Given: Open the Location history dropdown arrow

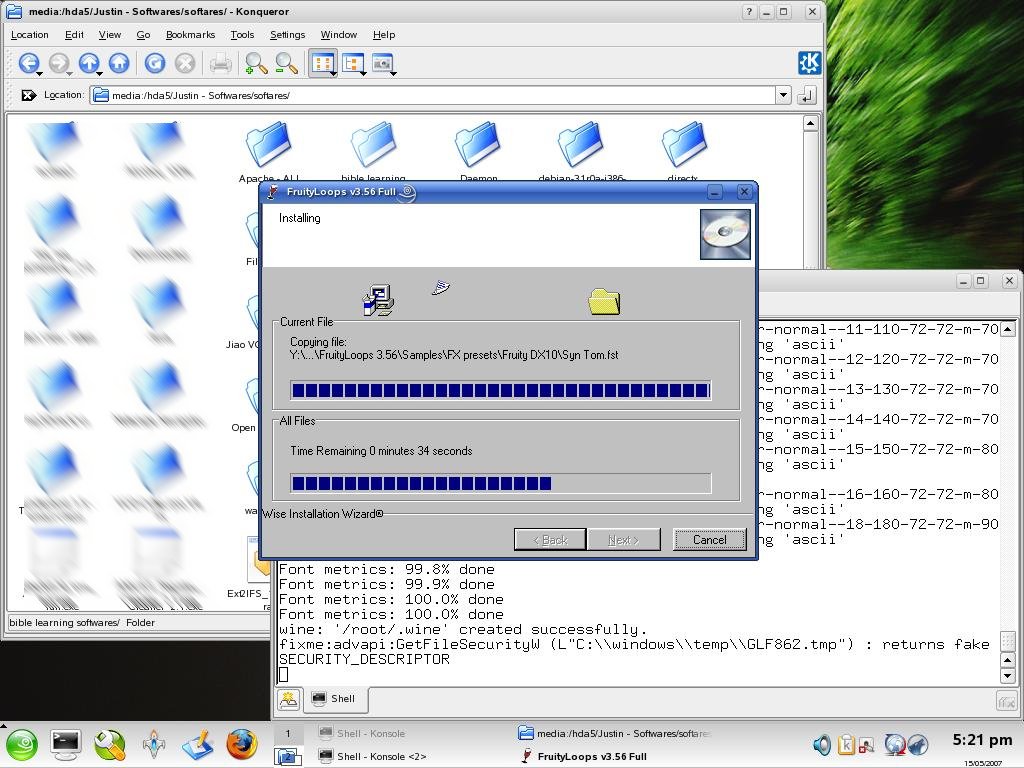Looking at the screenshot, I should (782, 95).
